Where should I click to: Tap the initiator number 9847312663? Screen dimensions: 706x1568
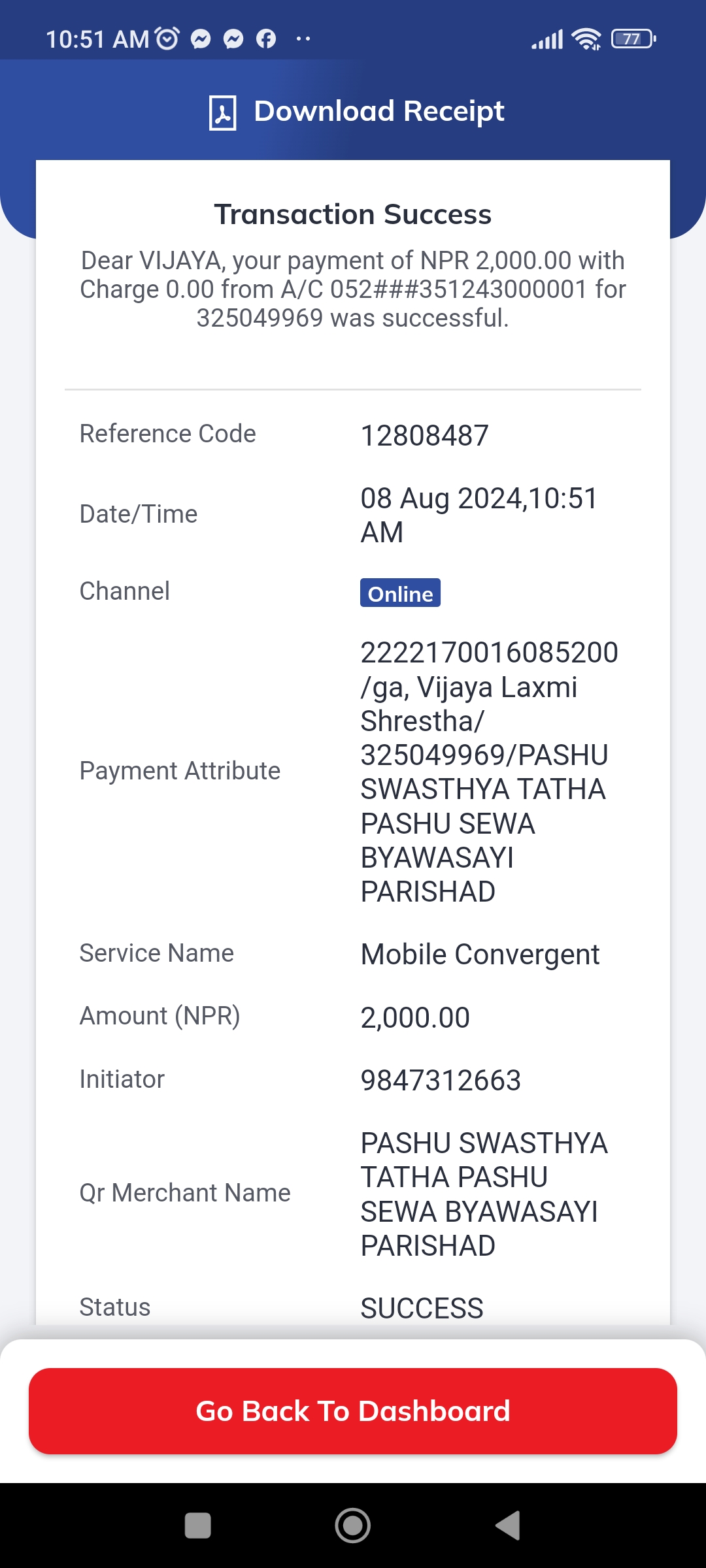click(441, 1081)
